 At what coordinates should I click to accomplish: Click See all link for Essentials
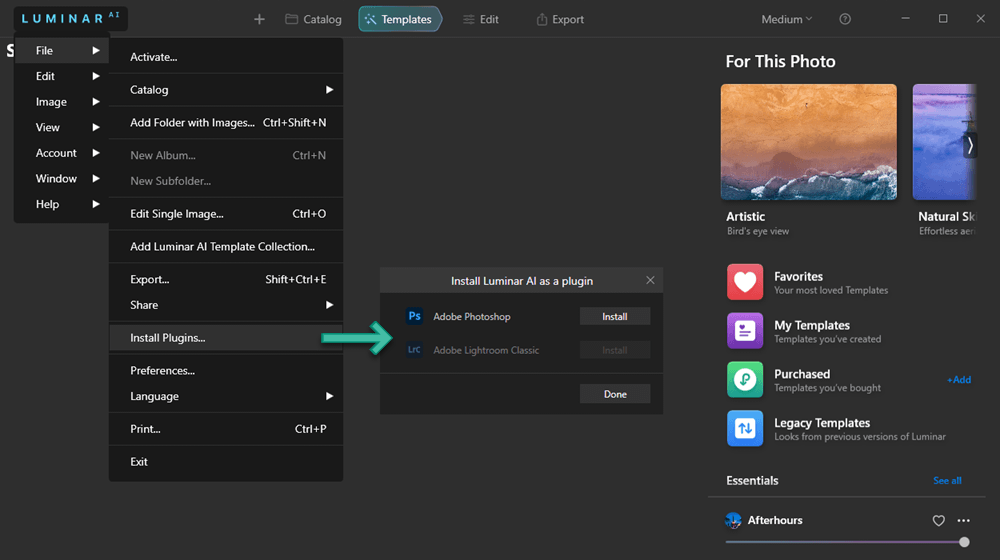[947, 480]
